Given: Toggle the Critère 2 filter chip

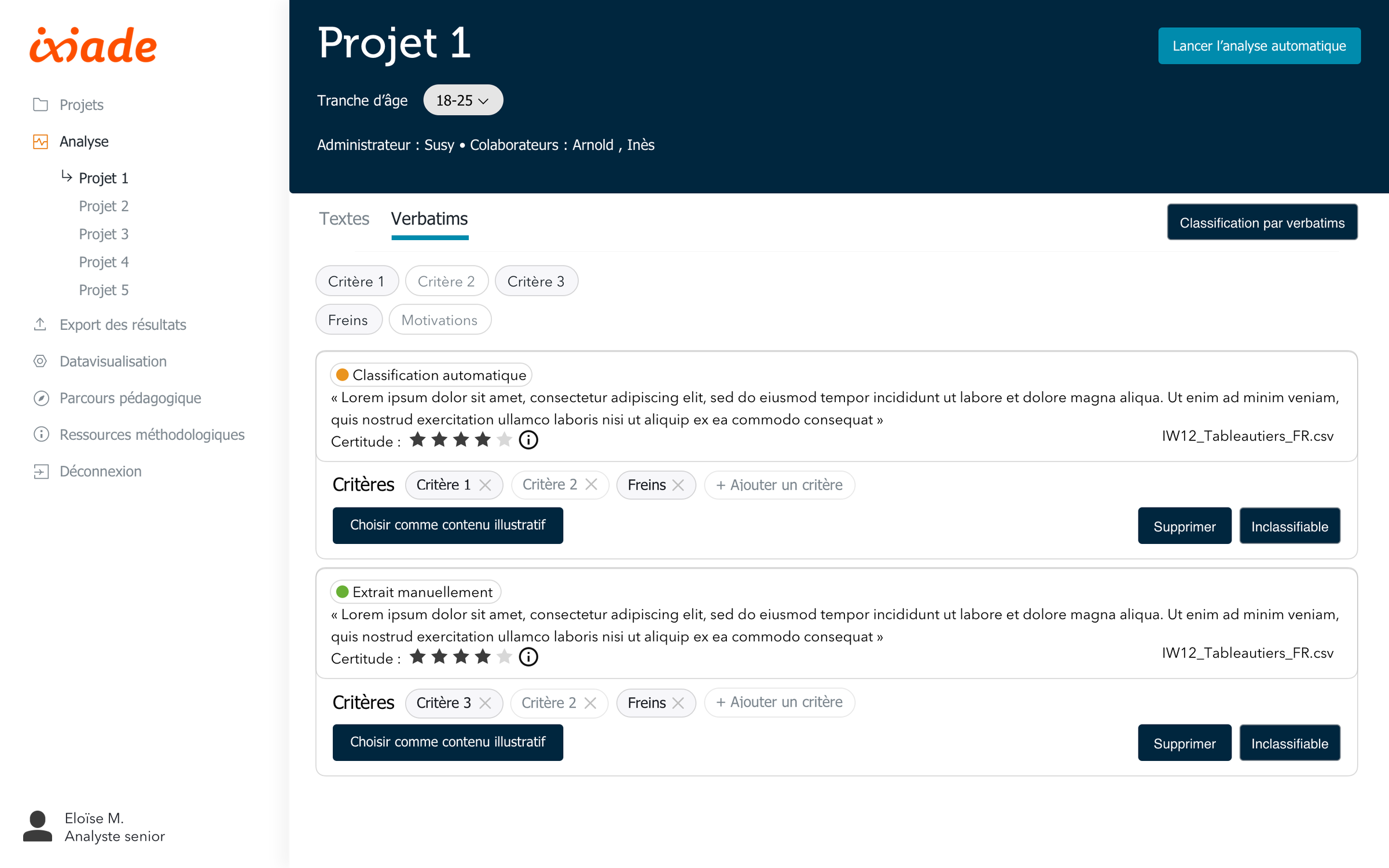Looking at the screenshot, I should 446,281.
